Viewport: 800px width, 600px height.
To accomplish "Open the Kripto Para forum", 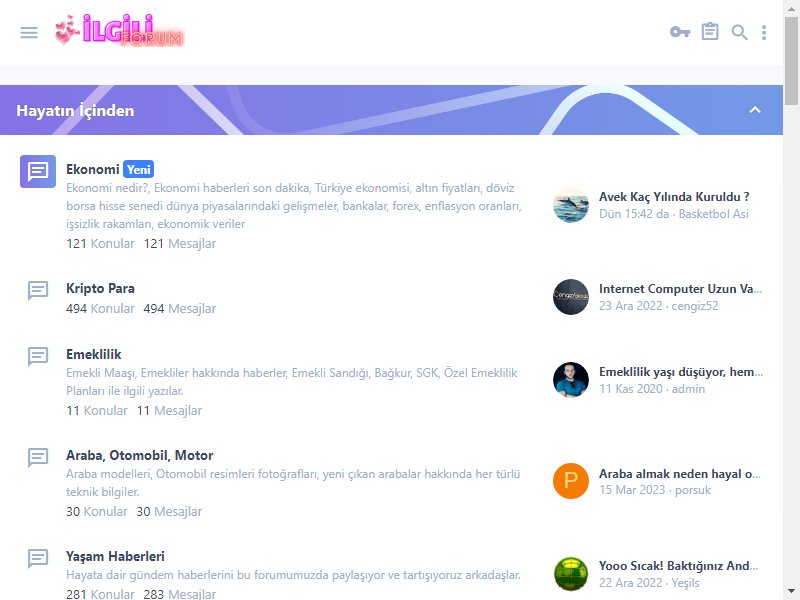I will 100,288.
